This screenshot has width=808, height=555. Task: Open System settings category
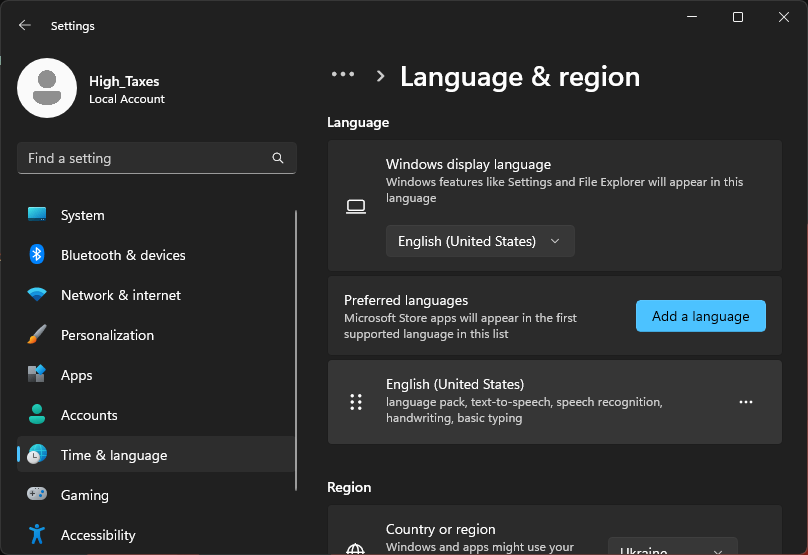pyautogui.click(x=82, y=215)
